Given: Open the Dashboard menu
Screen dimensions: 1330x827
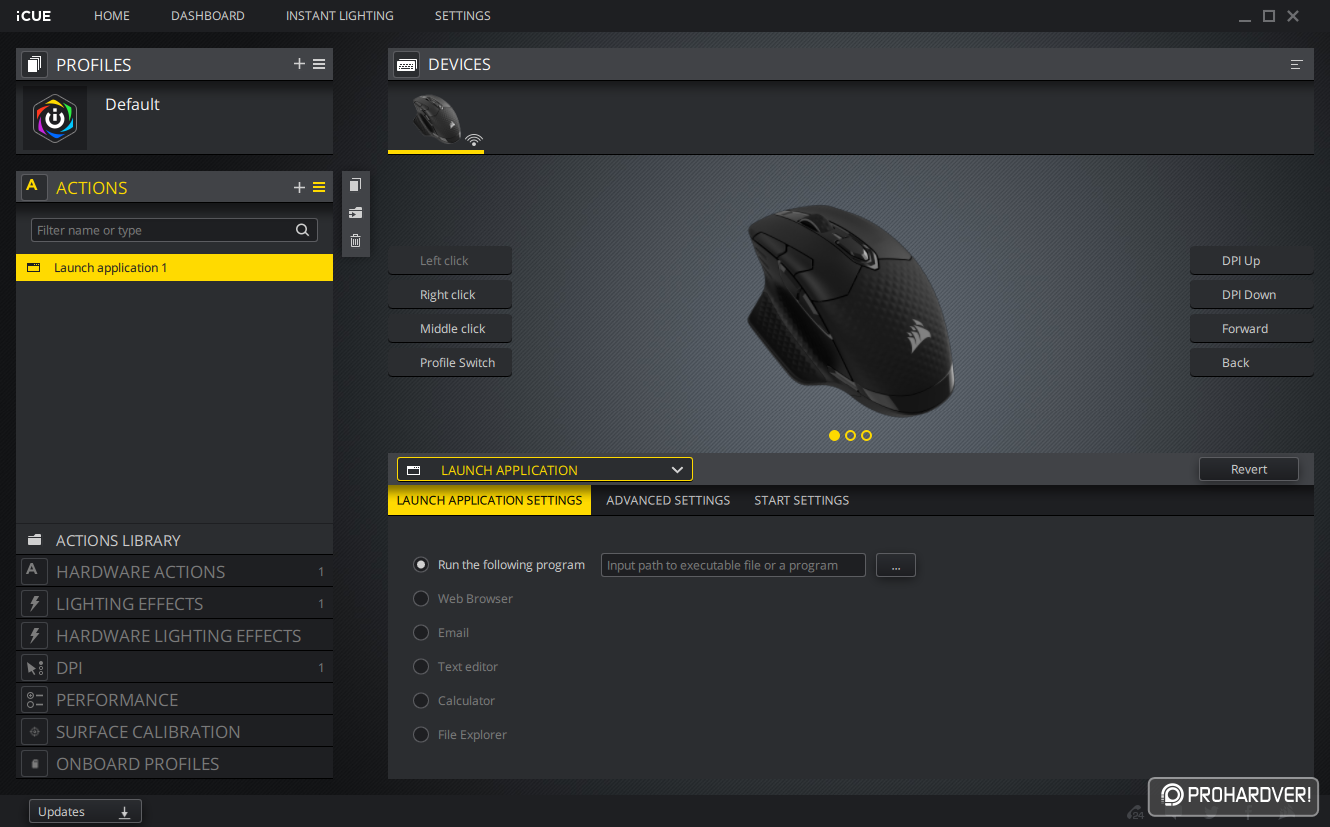Looking at the screenshot, I should pyautogui.click(x=208, y=16).
